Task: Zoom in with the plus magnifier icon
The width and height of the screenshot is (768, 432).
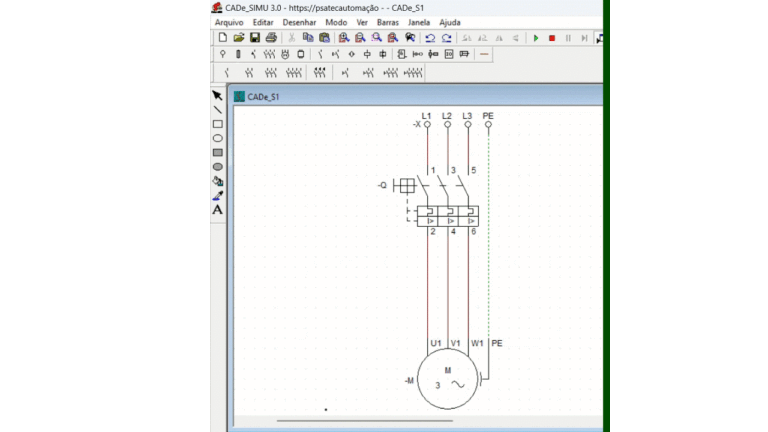Action: [x=344, y=38]
